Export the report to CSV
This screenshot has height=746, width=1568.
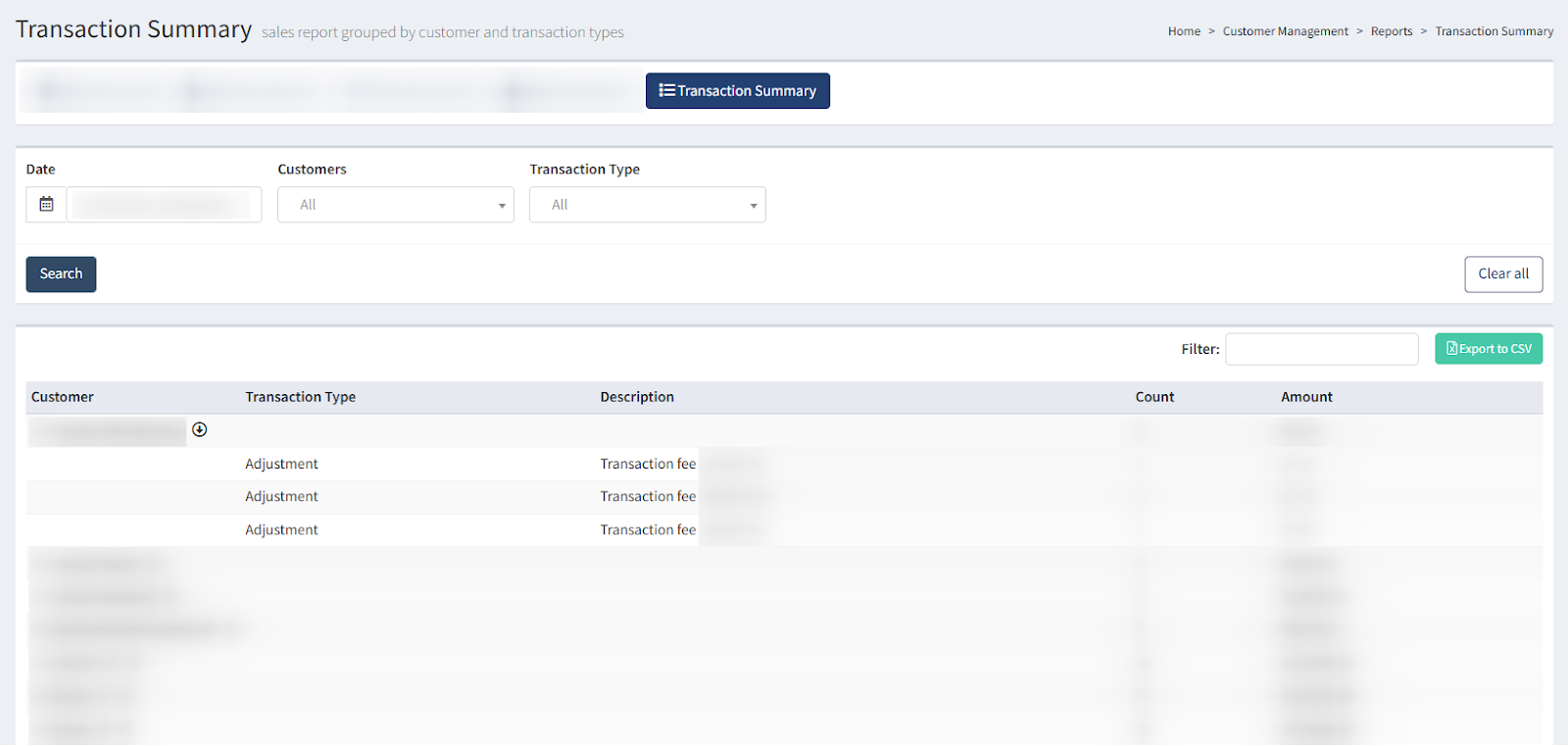point(1488,349)
